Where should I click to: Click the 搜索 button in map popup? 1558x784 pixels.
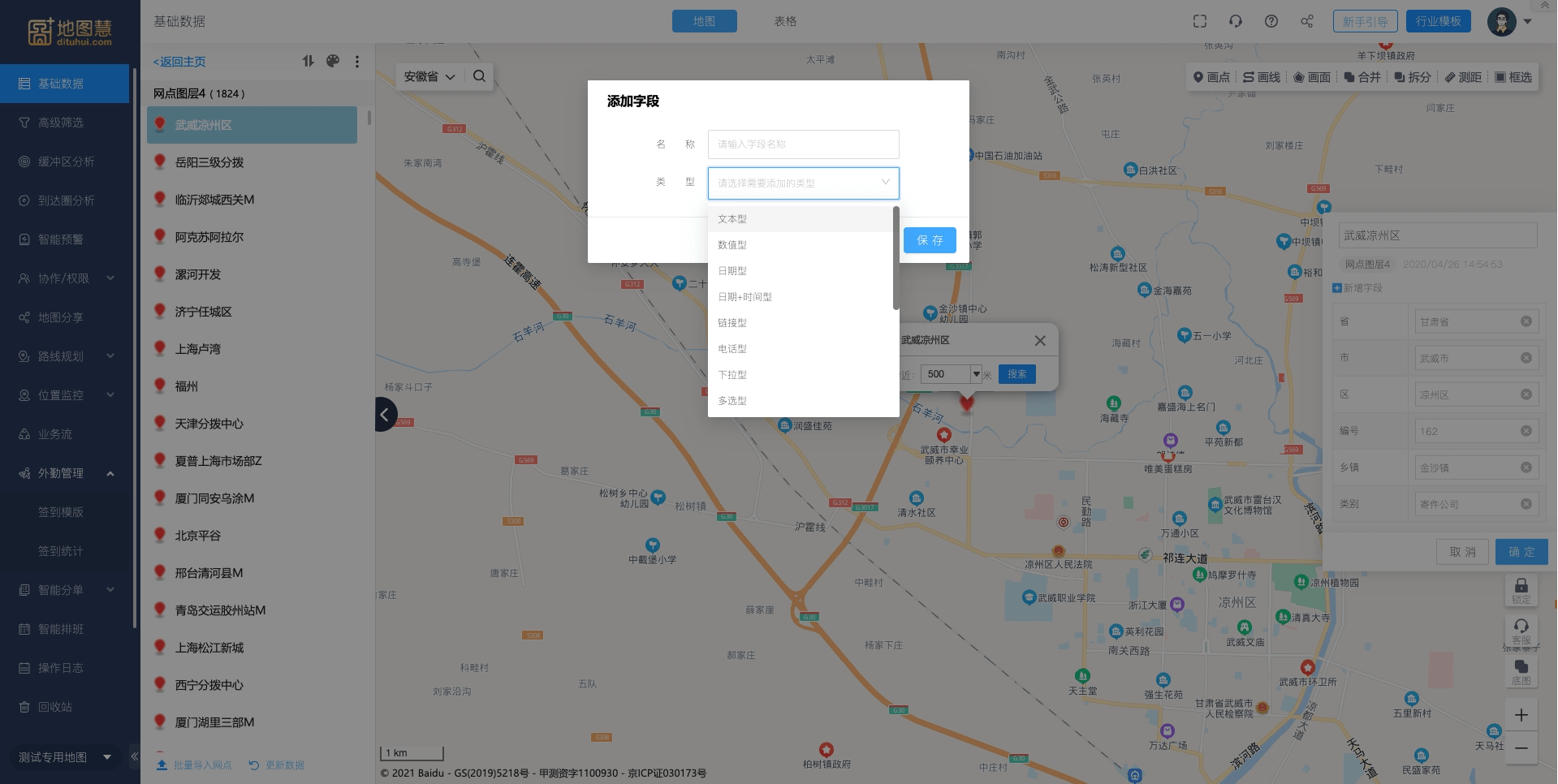1016,374
